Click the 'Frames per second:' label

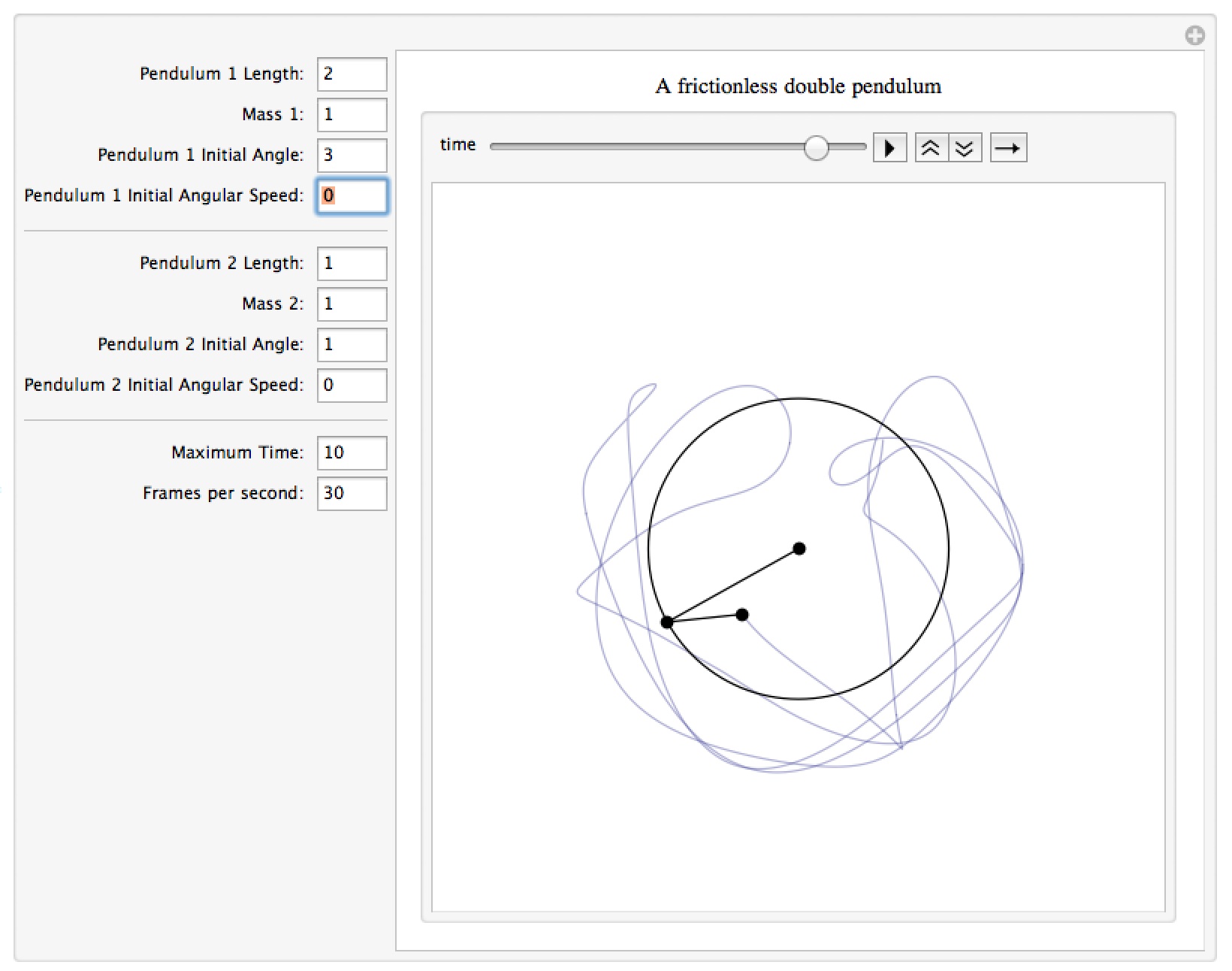223,493
